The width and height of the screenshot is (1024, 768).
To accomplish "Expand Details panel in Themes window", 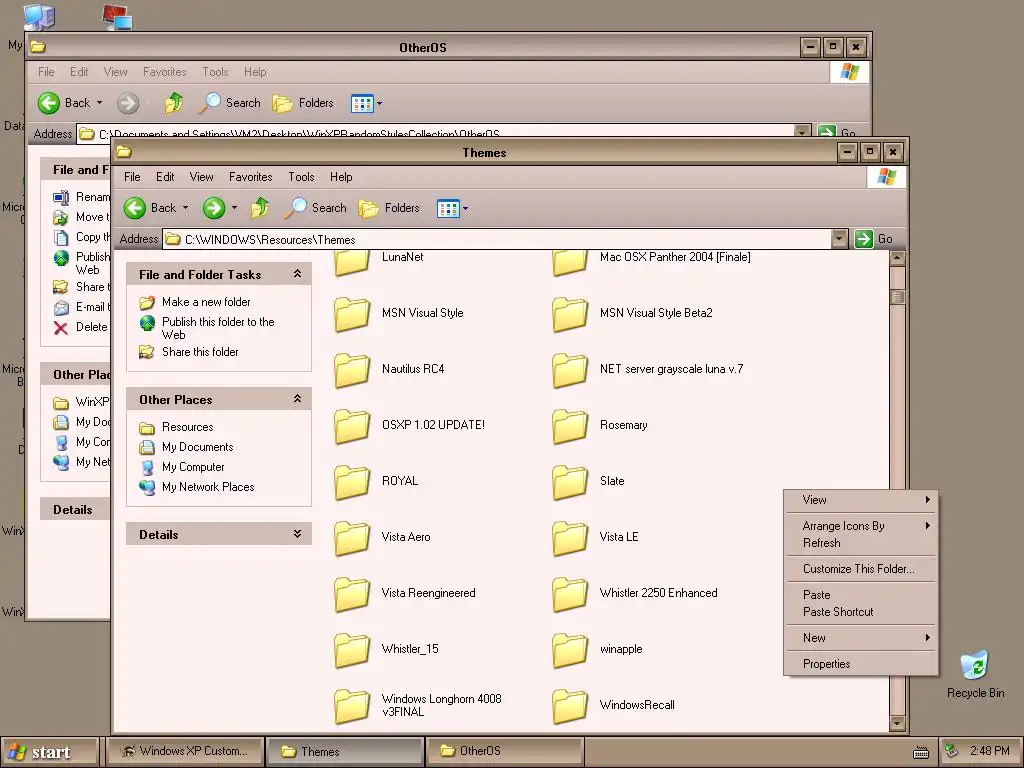I will pos(297,534).
